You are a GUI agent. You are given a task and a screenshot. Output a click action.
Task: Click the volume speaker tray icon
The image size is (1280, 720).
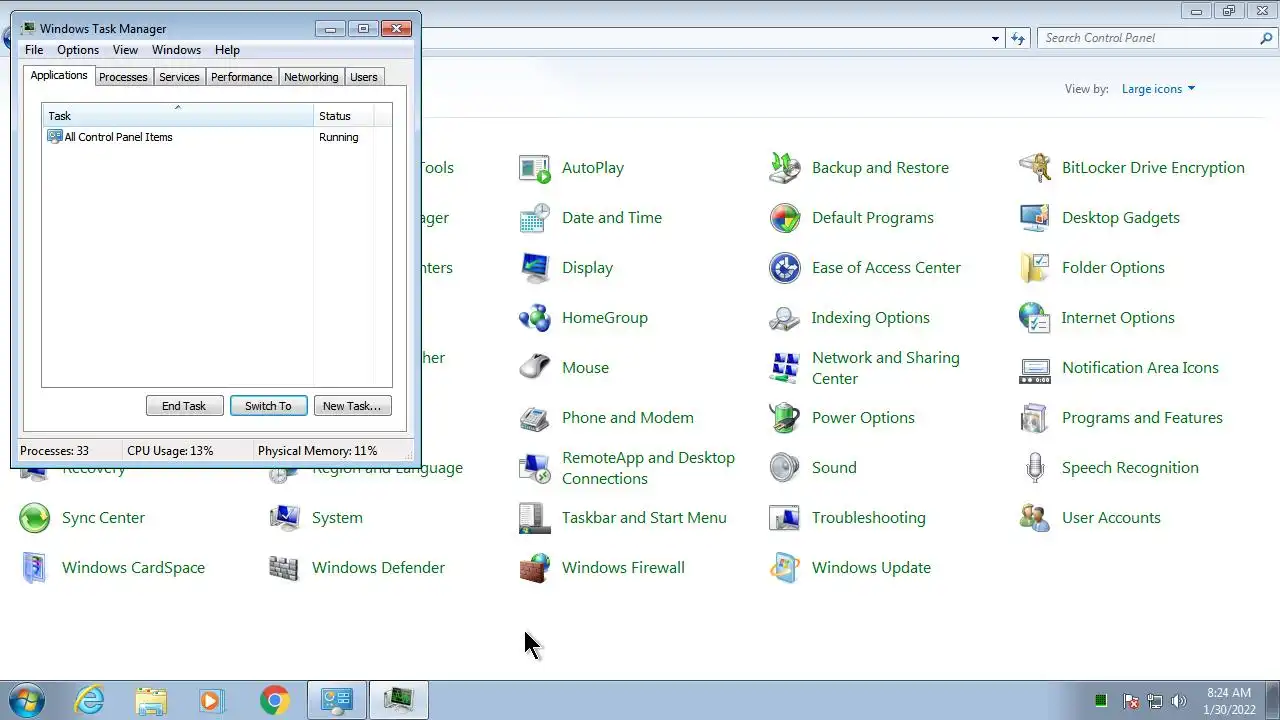point(1179,701)
